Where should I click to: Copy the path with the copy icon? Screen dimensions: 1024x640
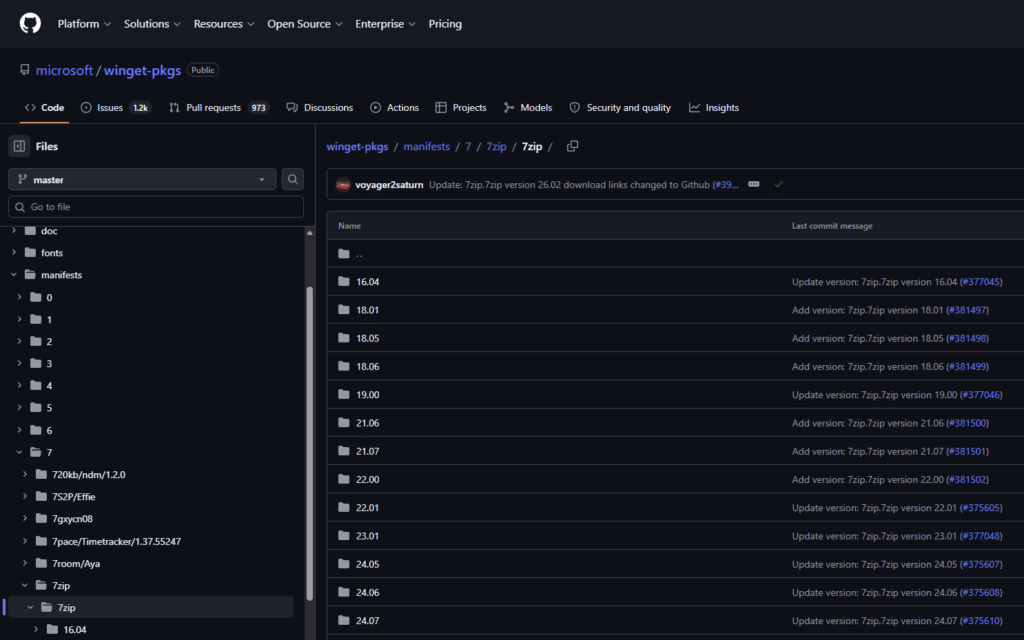point(573,146)
